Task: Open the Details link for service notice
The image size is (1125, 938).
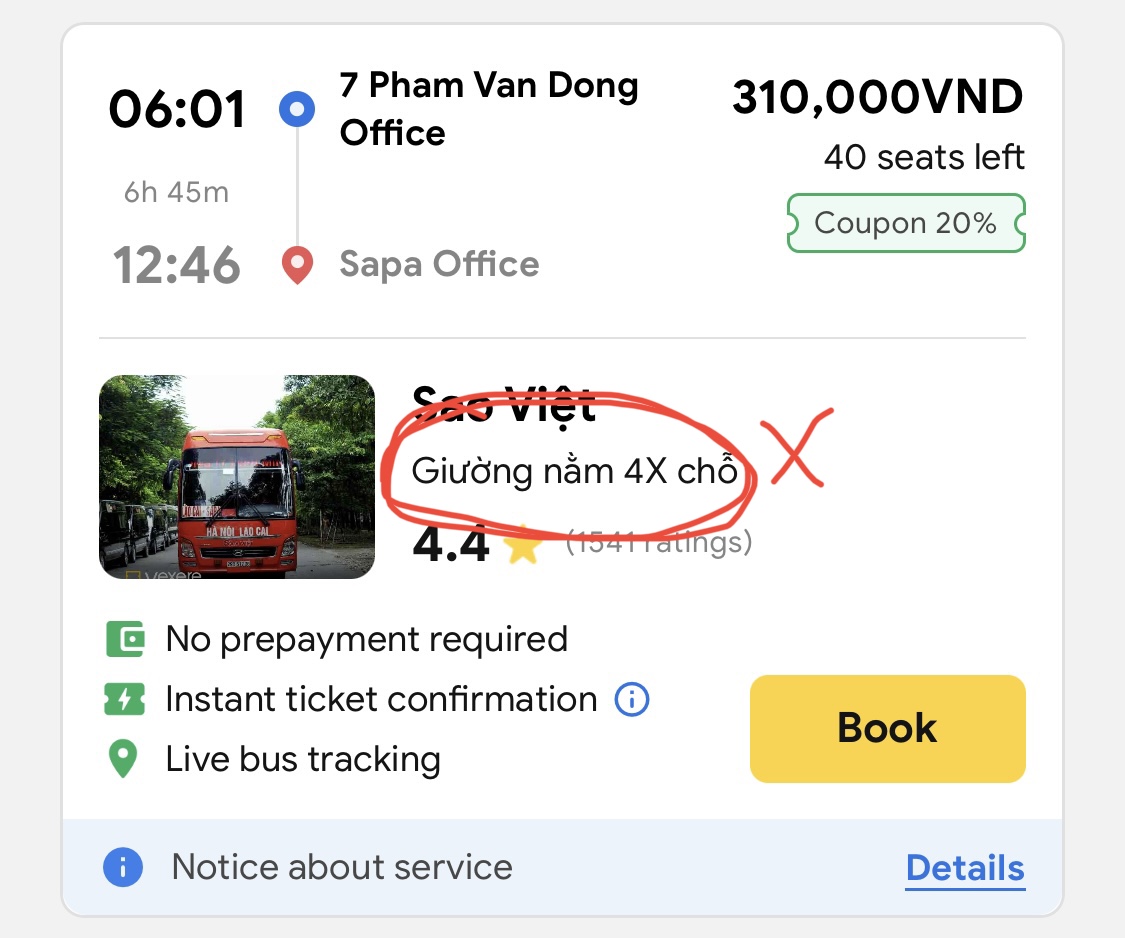Action: coord(965,868)
